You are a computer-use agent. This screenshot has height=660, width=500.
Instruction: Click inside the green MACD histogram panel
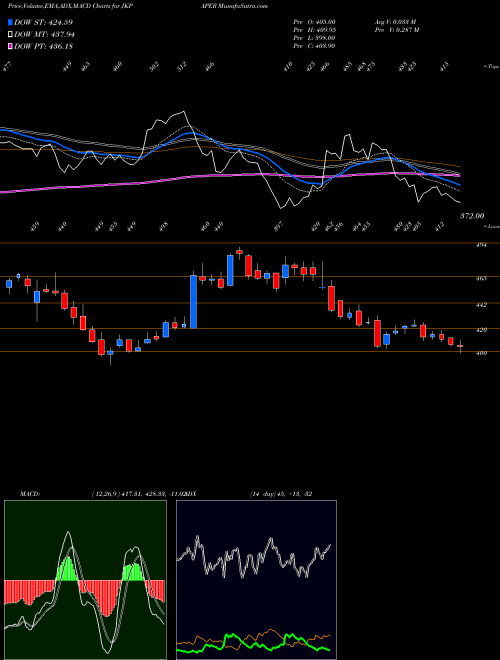[x=85, y=580]
